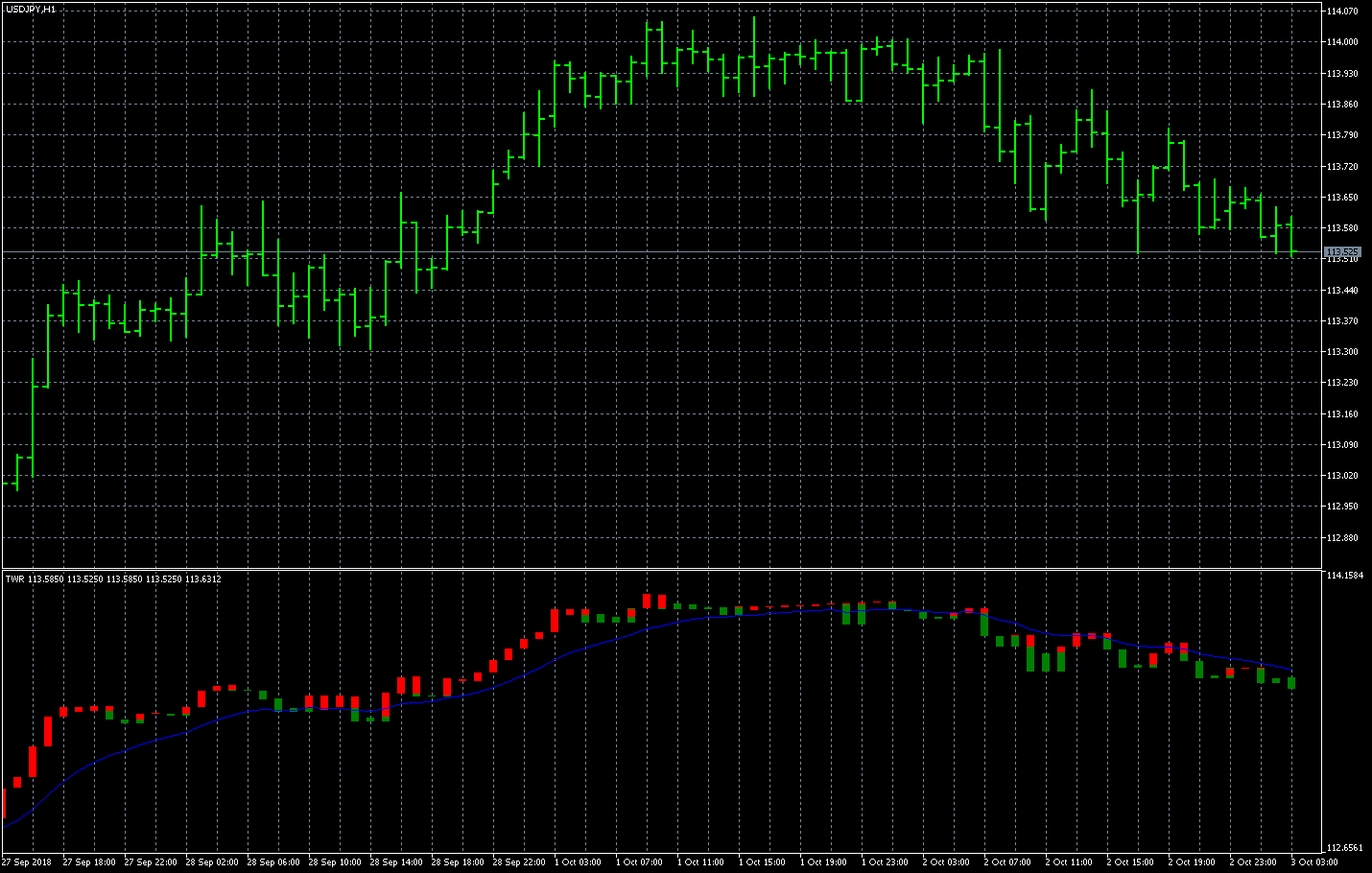Click the horizontal bid price line
This screenshot has height=873, width=1372.
672,251
